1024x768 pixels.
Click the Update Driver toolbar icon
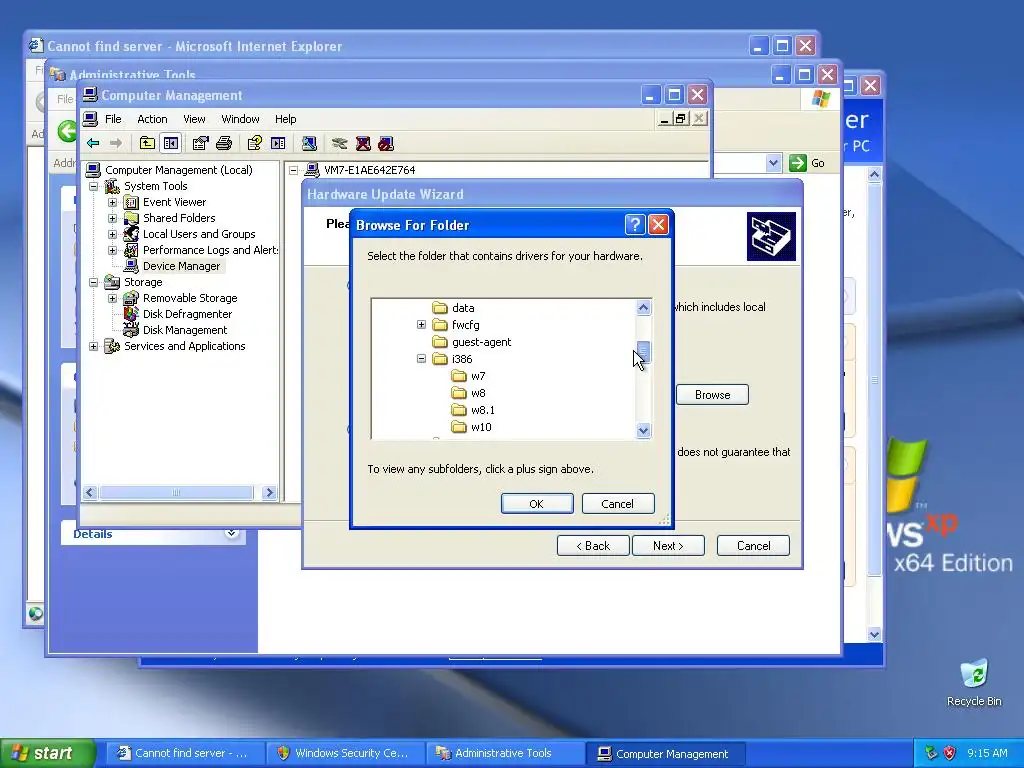(339, 143)
